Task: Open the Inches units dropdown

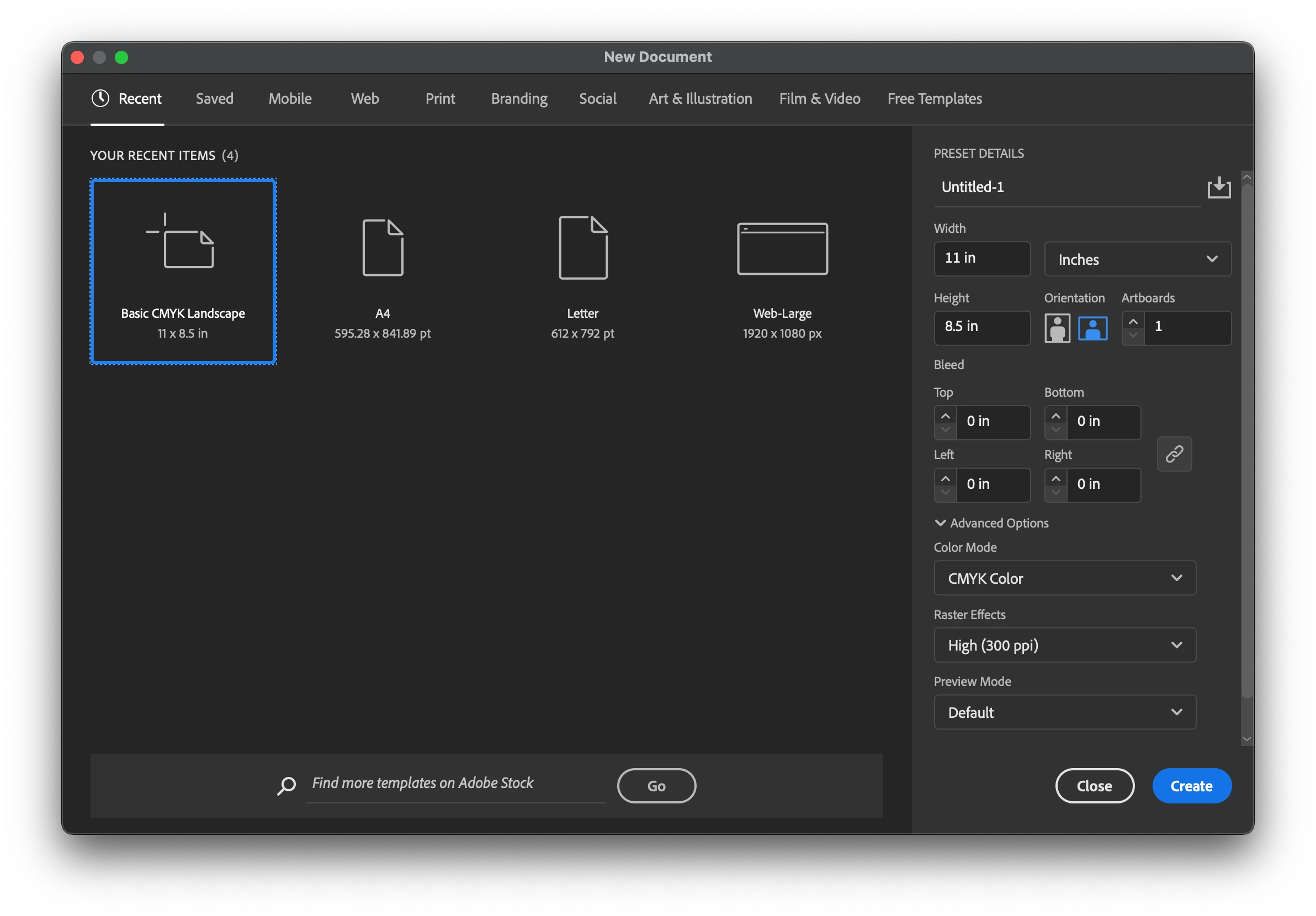Action: [x=1137, y=259]
